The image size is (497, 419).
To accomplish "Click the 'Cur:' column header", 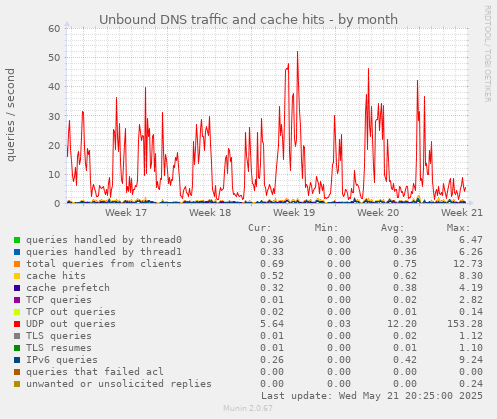I will tap(260, 228).
